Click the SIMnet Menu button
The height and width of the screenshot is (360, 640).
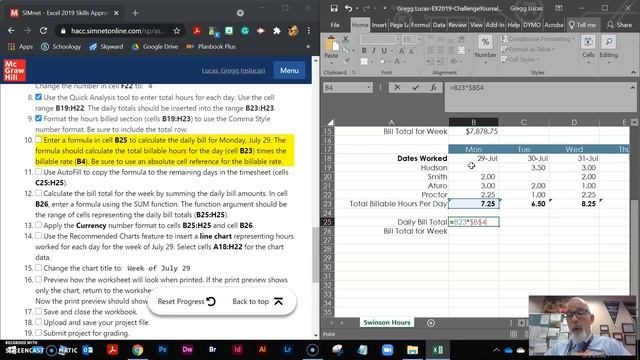289,71
